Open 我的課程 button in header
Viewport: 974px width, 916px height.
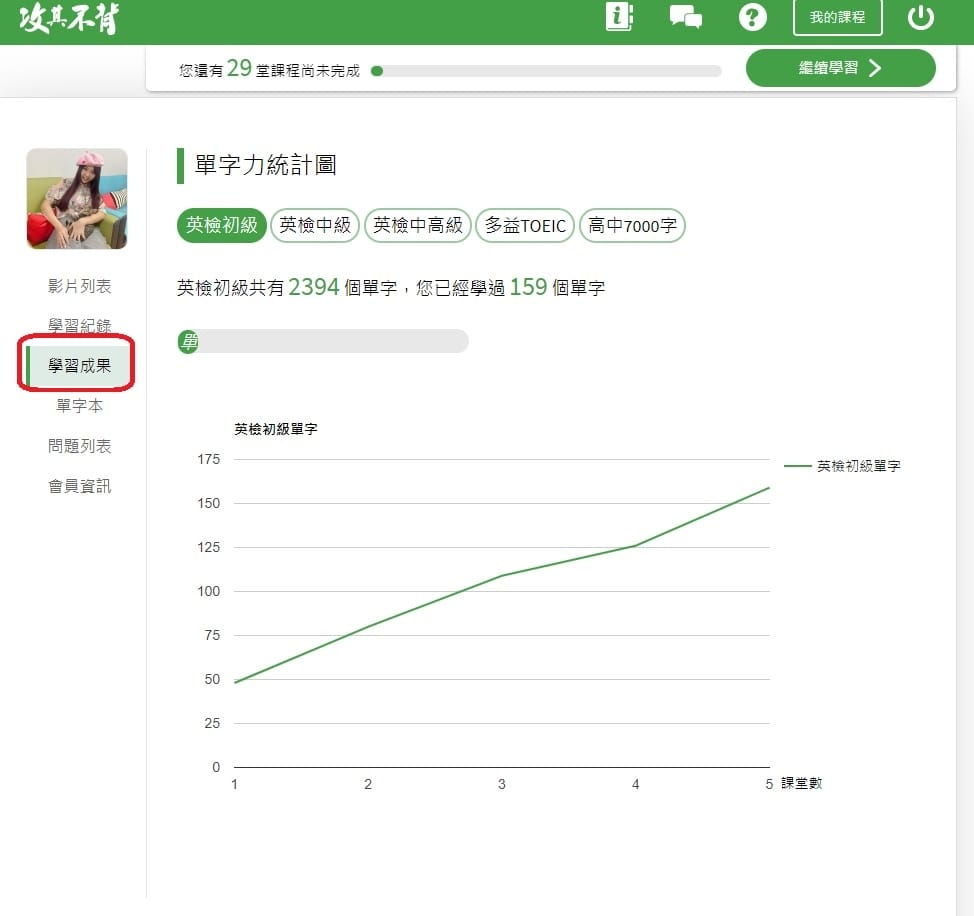tap(837, 18)
